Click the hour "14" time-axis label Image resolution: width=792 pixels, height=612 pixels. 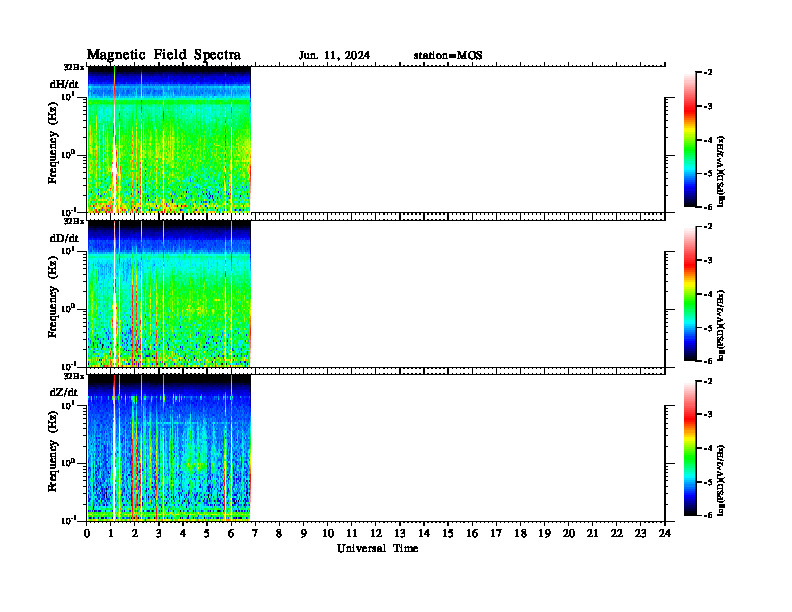[x=424, y=534]
